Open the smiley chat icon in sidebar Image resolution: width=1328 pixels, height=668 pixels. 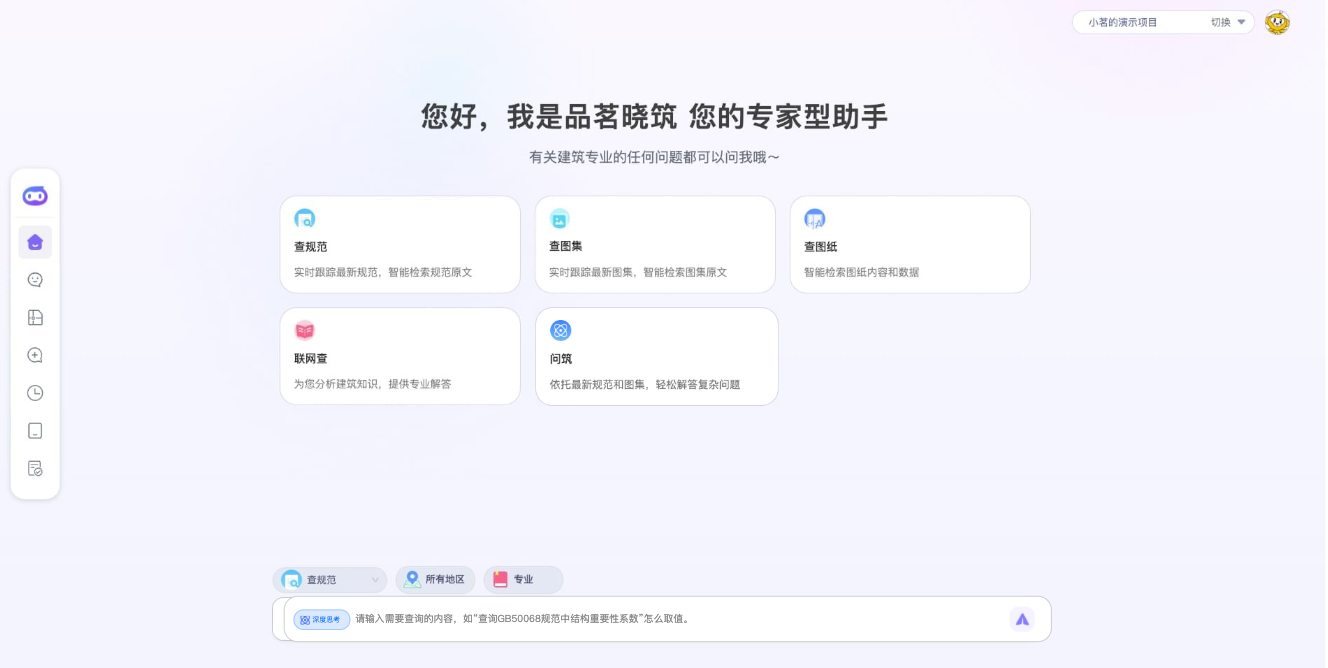coord(35,280)
